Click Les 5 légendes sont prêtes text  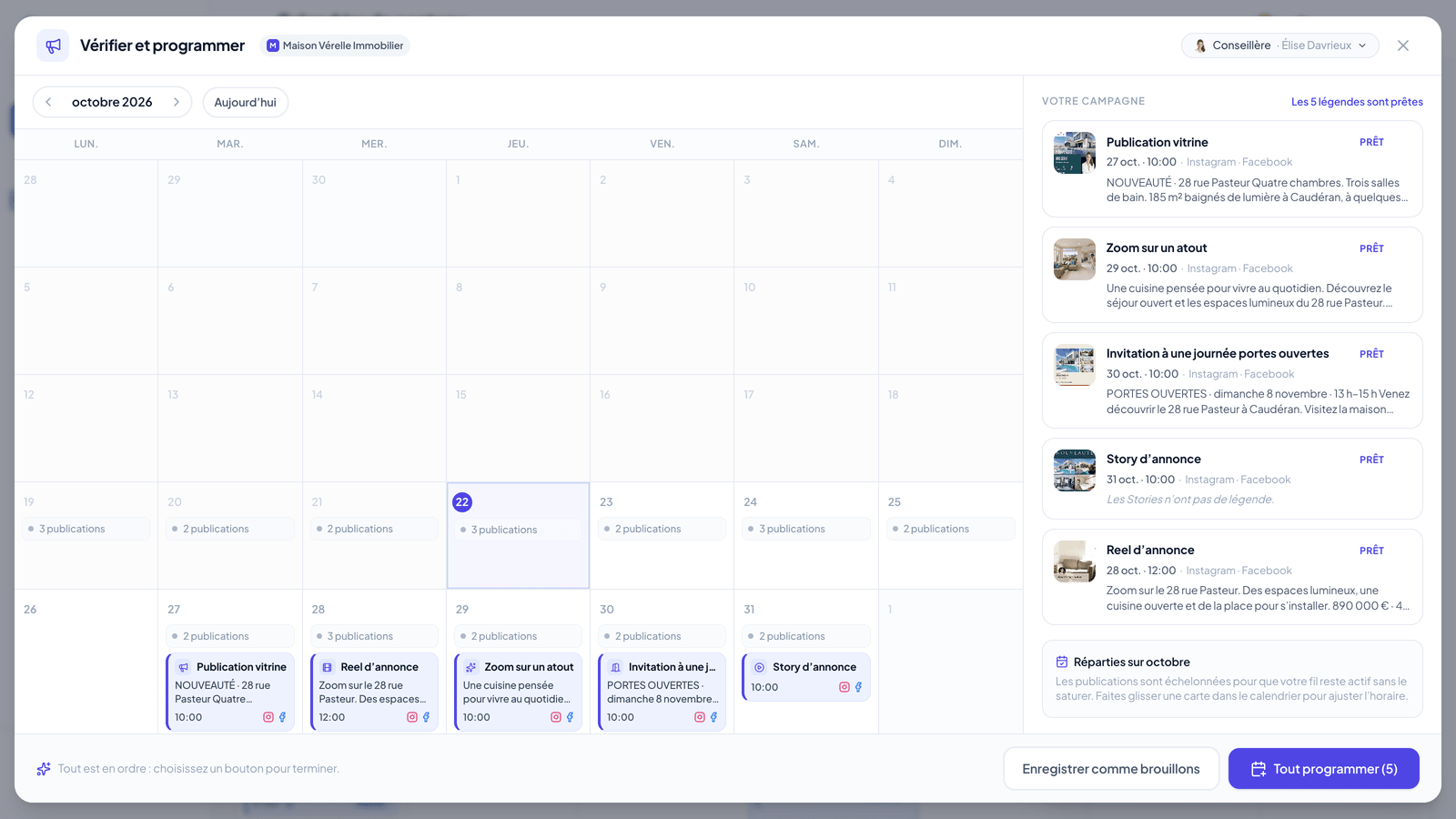pyautogui.click(x=1357, y=102)
